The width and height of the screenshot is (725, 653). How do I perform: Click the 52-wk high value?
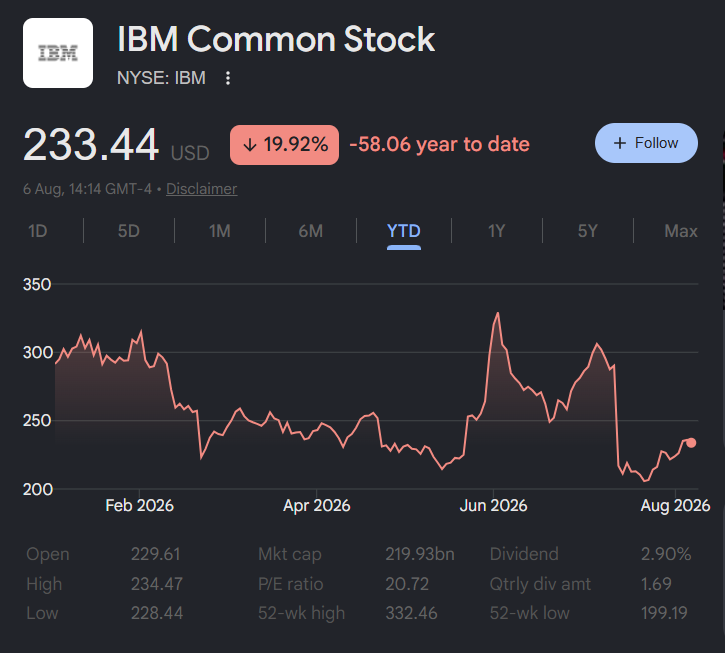click(411, 613)
